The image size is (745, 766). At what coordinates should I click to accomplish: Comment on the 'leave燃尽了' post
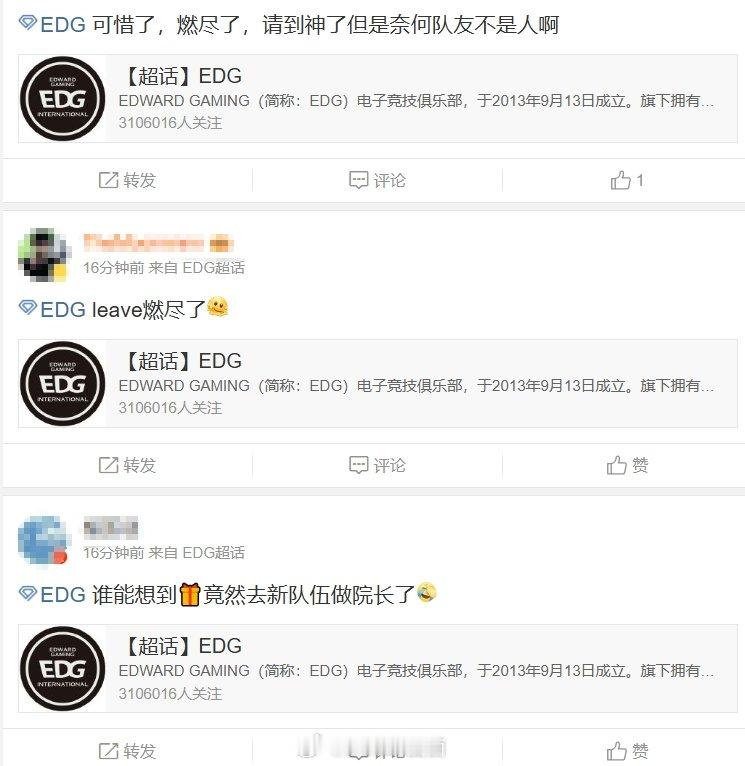pyautogui.click(x=377, y=465)
